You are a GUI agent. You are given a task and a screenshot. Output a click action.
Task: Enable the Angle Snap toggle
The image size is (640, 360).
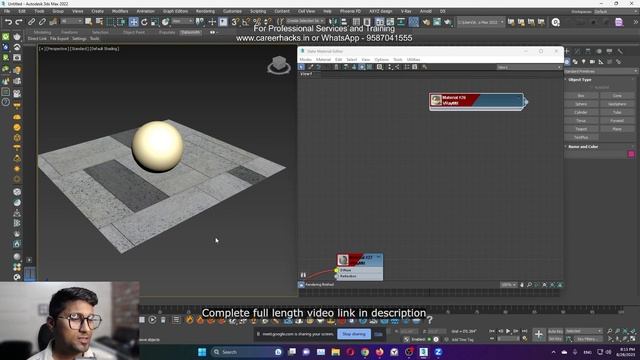(x=246, y=22)
